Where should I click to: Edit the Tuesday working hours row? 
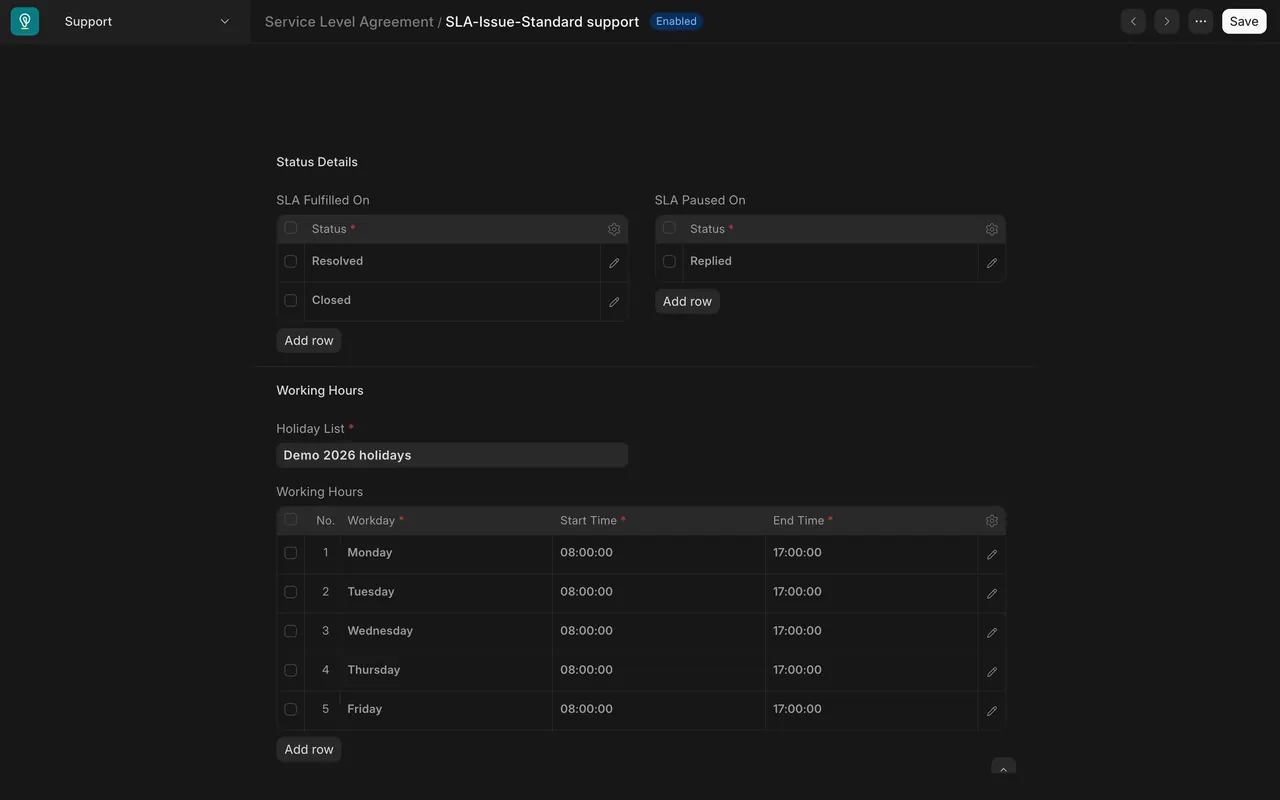992,593
